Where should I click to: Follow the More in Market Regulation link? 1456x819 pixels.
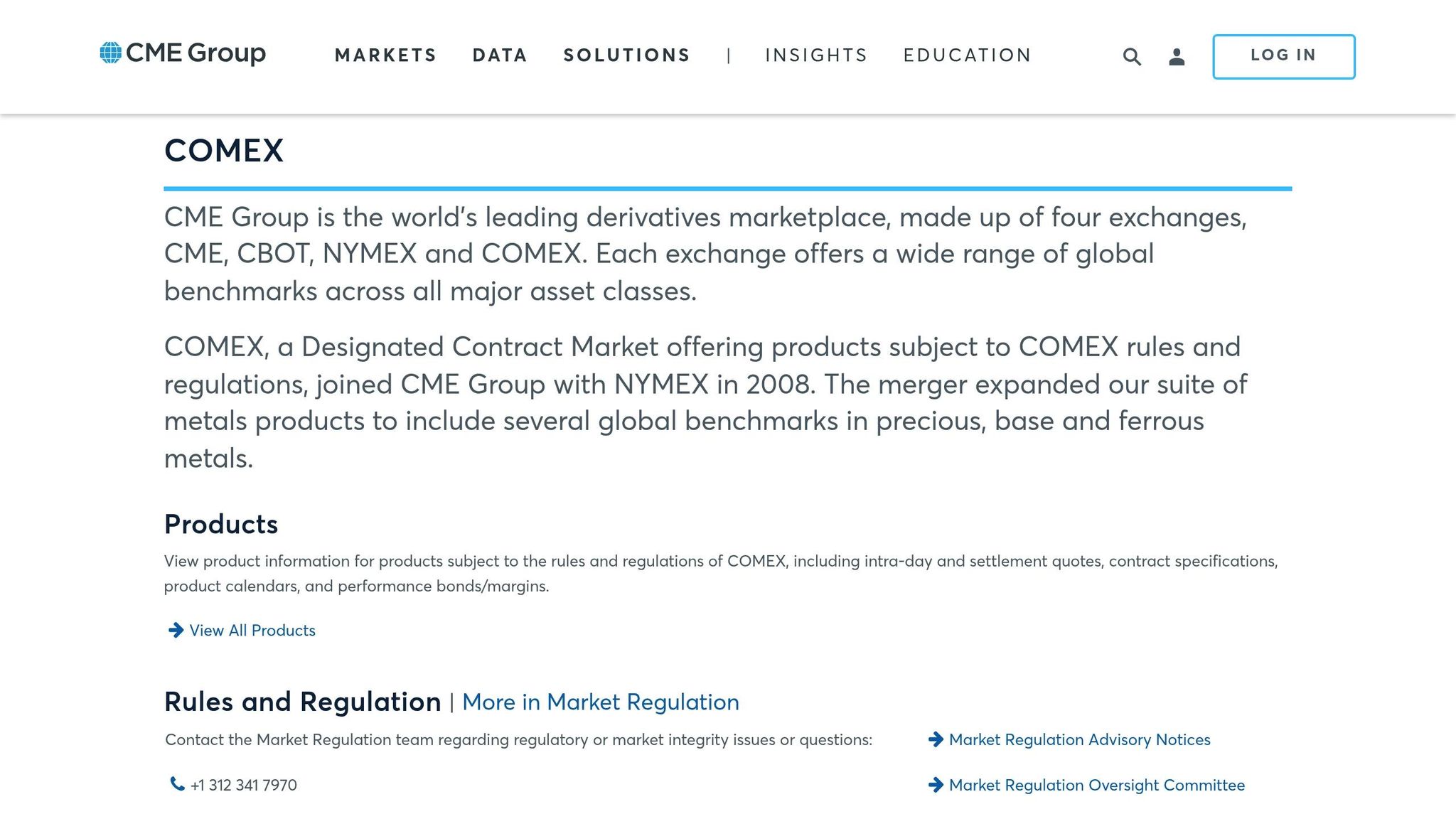[601, 702]
